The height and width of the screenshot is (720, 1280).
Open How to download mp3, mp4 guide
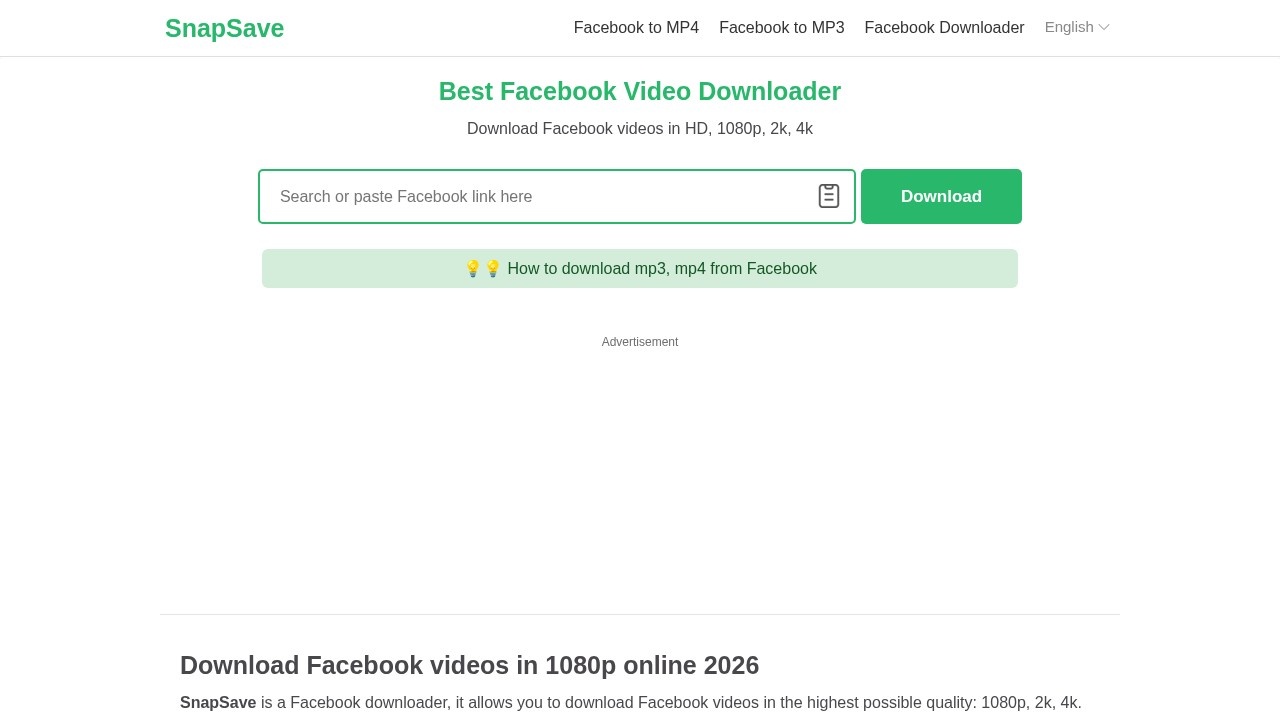tap(661, 269)
